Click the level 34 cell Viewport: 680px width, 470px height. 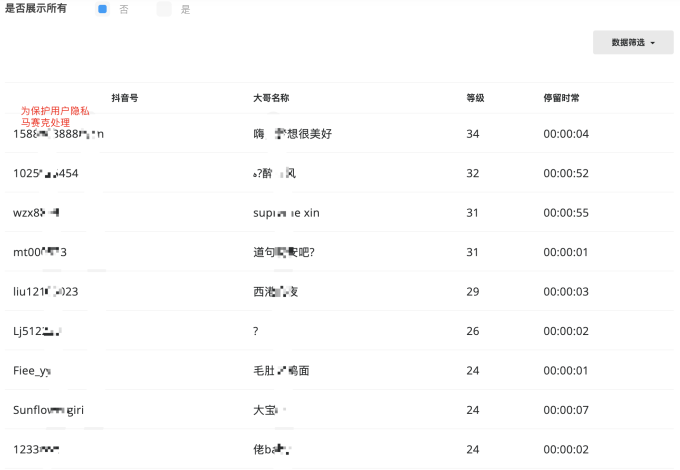tap(473, 134)
